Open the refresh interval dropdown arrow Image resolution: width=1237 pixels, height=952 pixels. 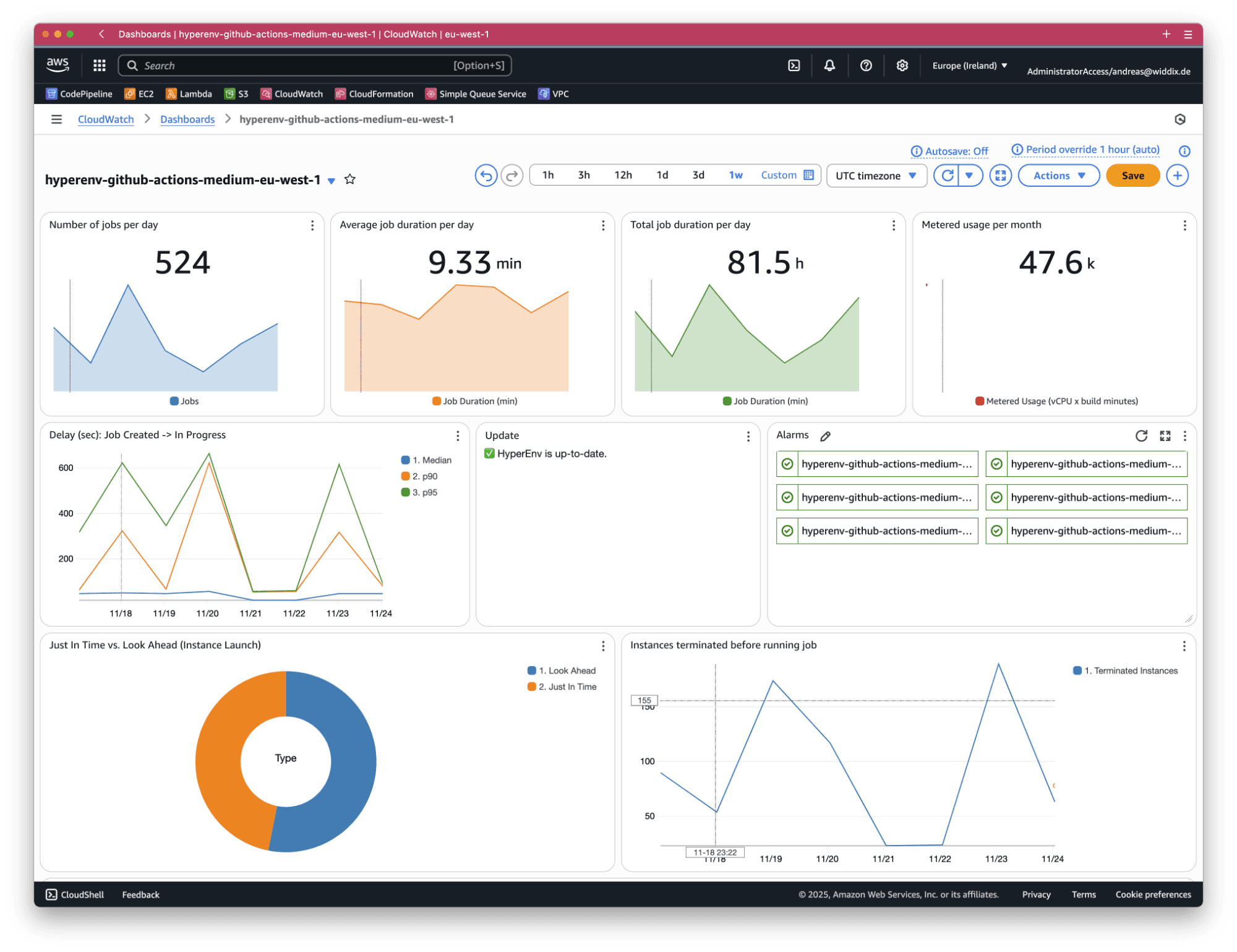(x=970, y=175)
